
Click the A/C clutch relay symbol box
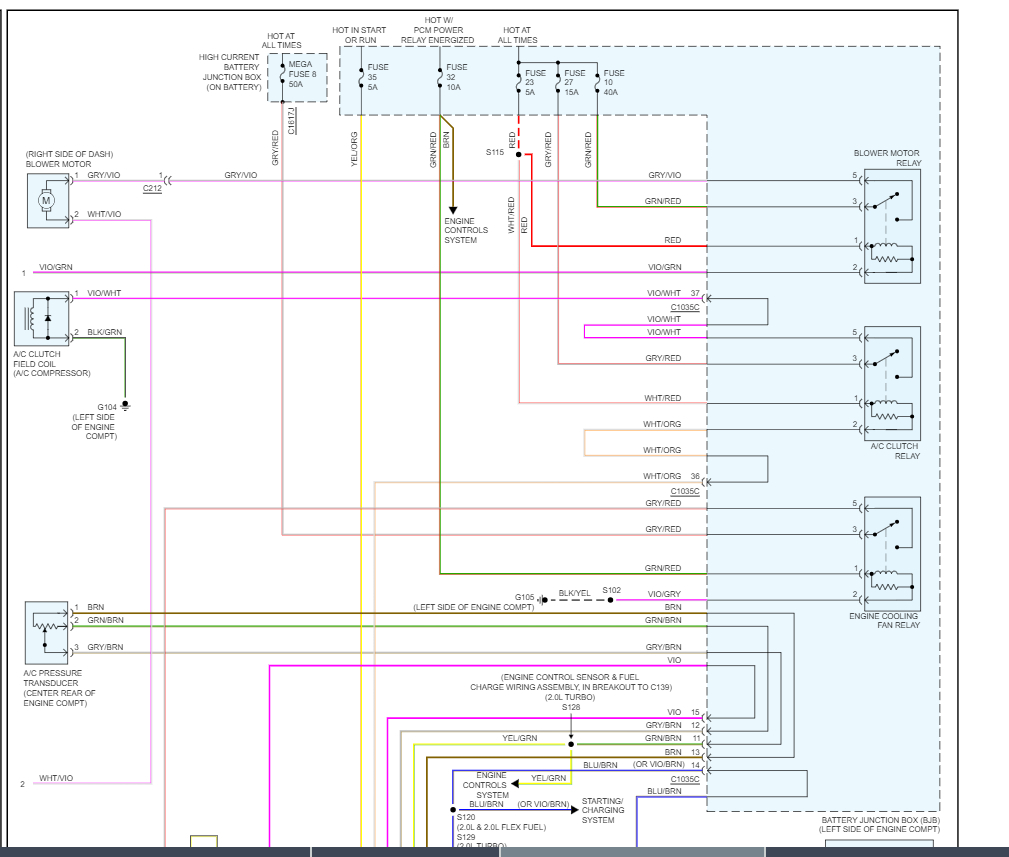click(x=892, y=383)
